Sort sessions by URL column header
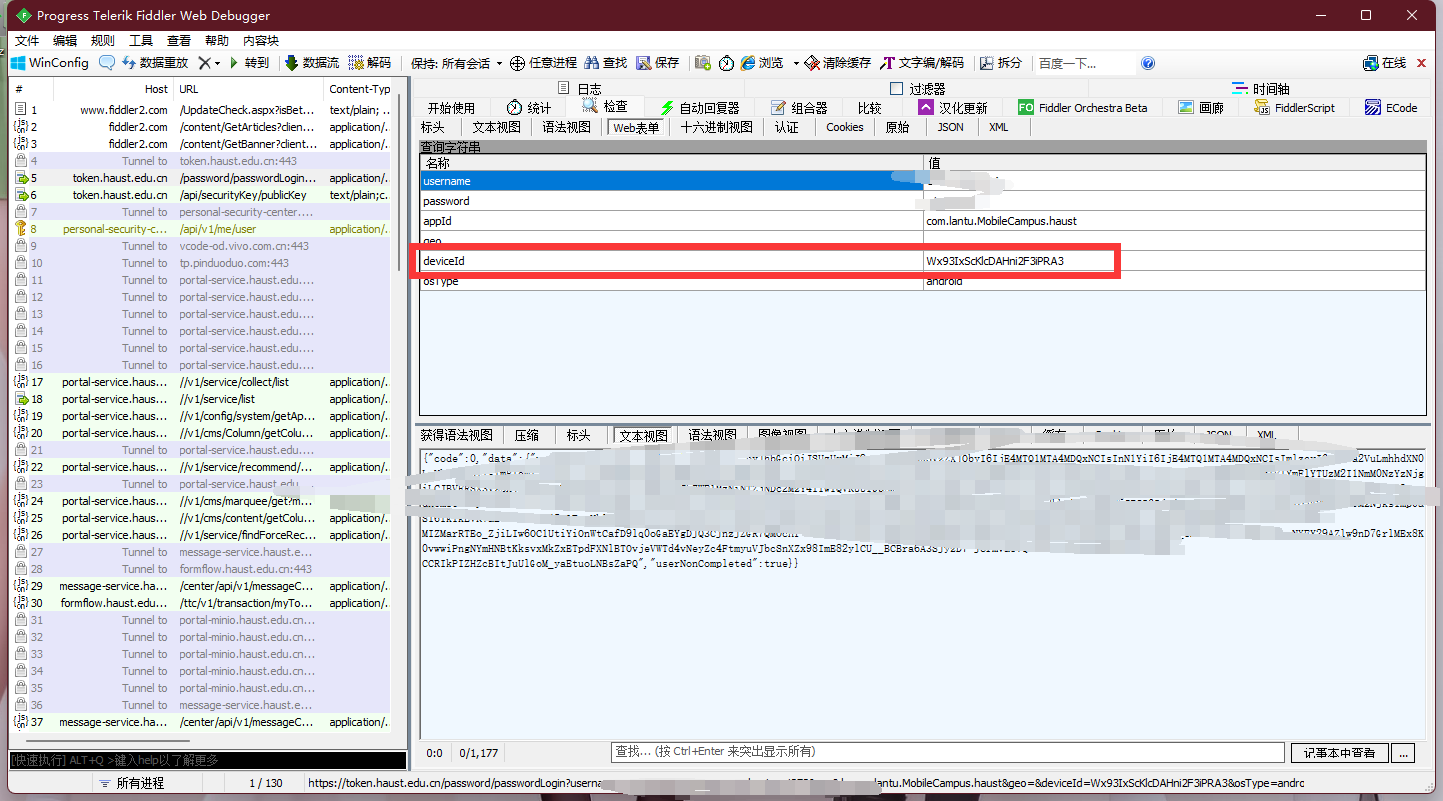 pos(250,89)
